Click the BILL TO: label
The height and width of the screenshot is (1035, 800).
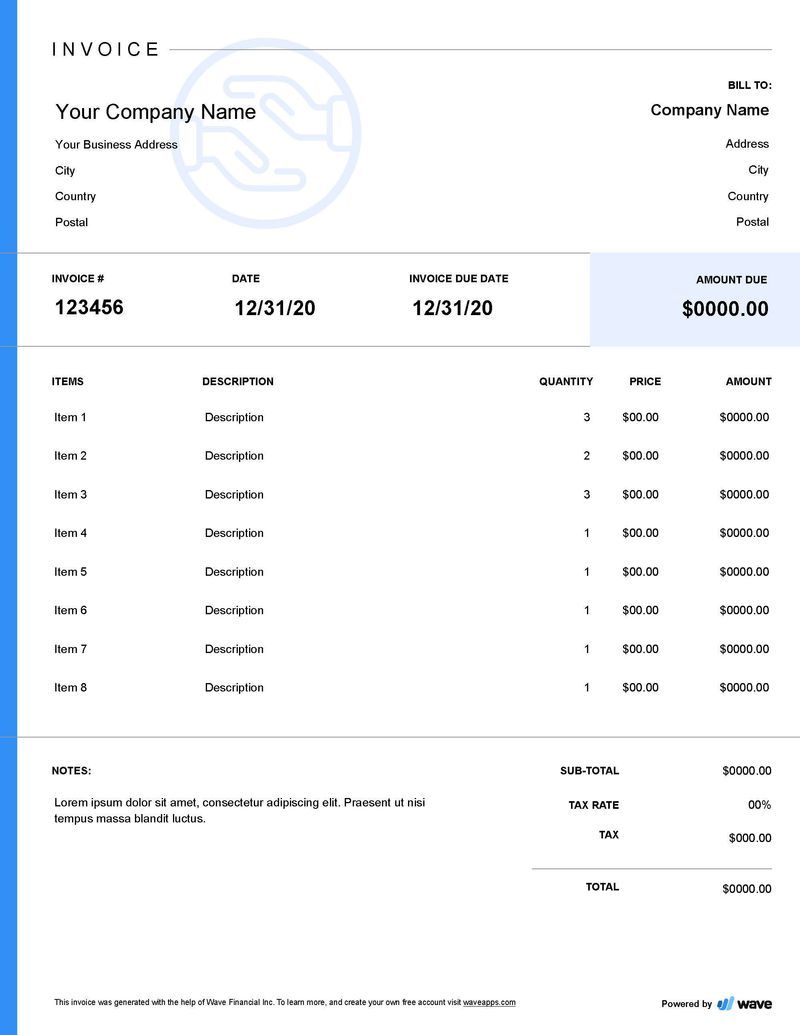coord(750,85)
